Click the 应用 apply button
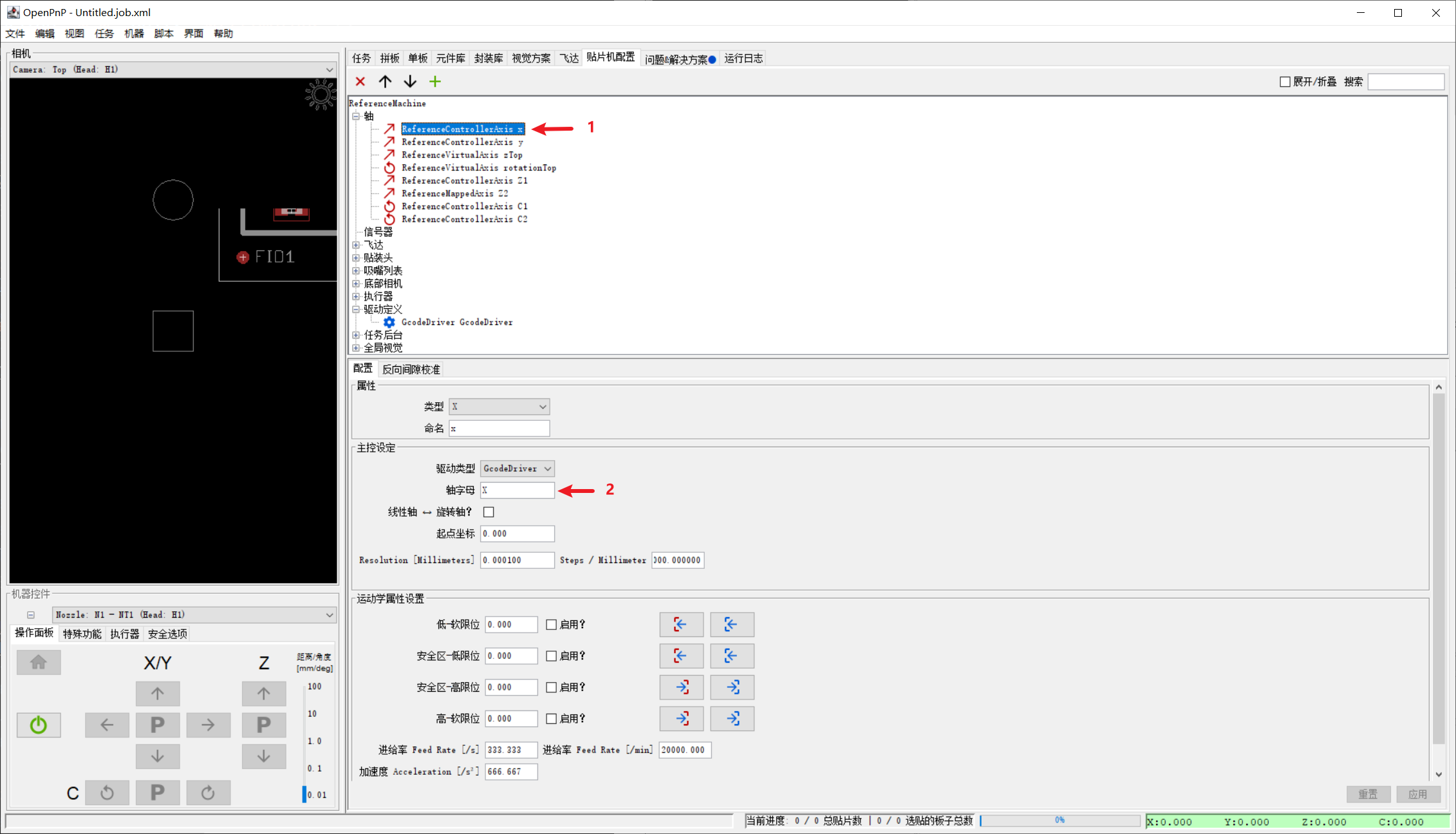Viewport: 1456px width, 834px height. [1417, 793]
